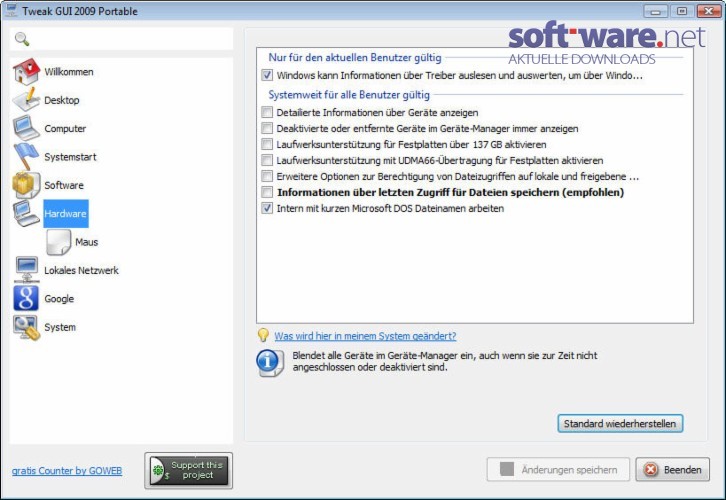Click the blue info icon
The width and height of the screenshot is (726, 500).
269,362
